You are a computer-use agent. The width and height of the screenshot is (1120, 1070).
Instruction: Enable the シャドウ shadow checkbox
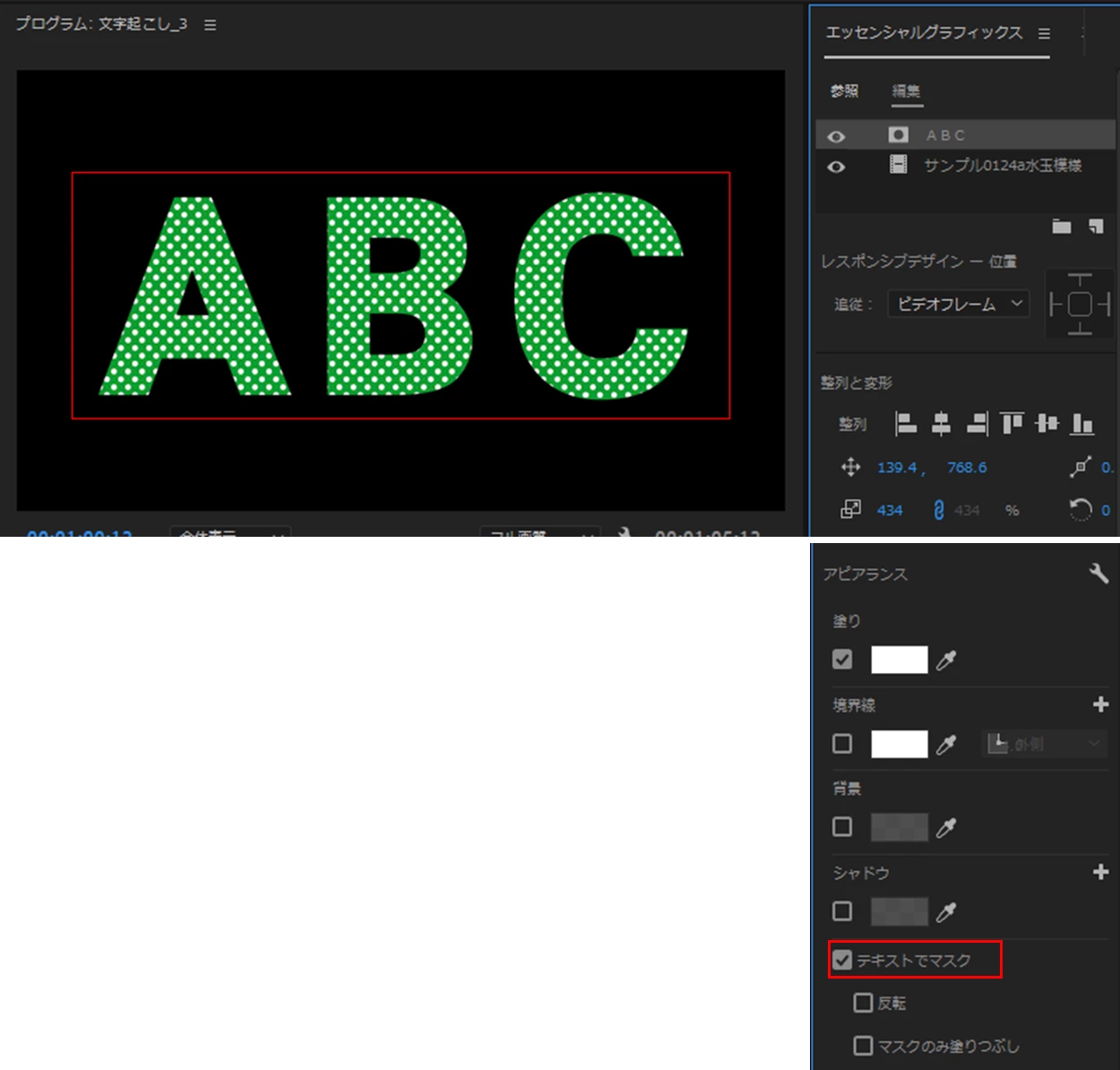pos(842,911)
